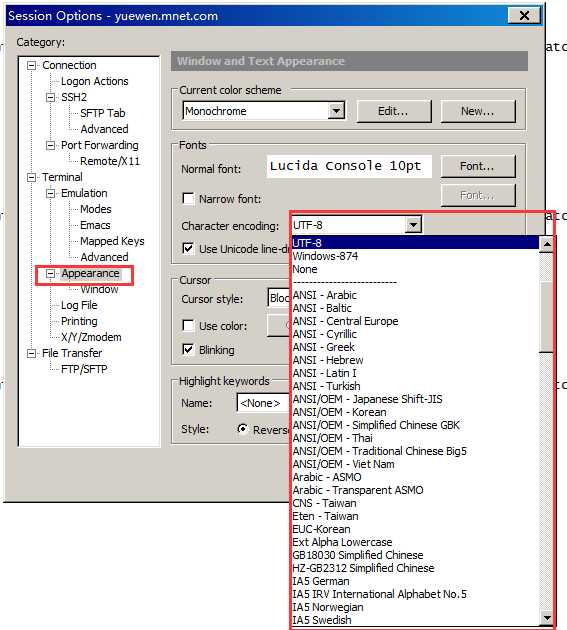Collapse the Emulation tree node
Screen dimensions: 567x630
click(x=50, y=194)
